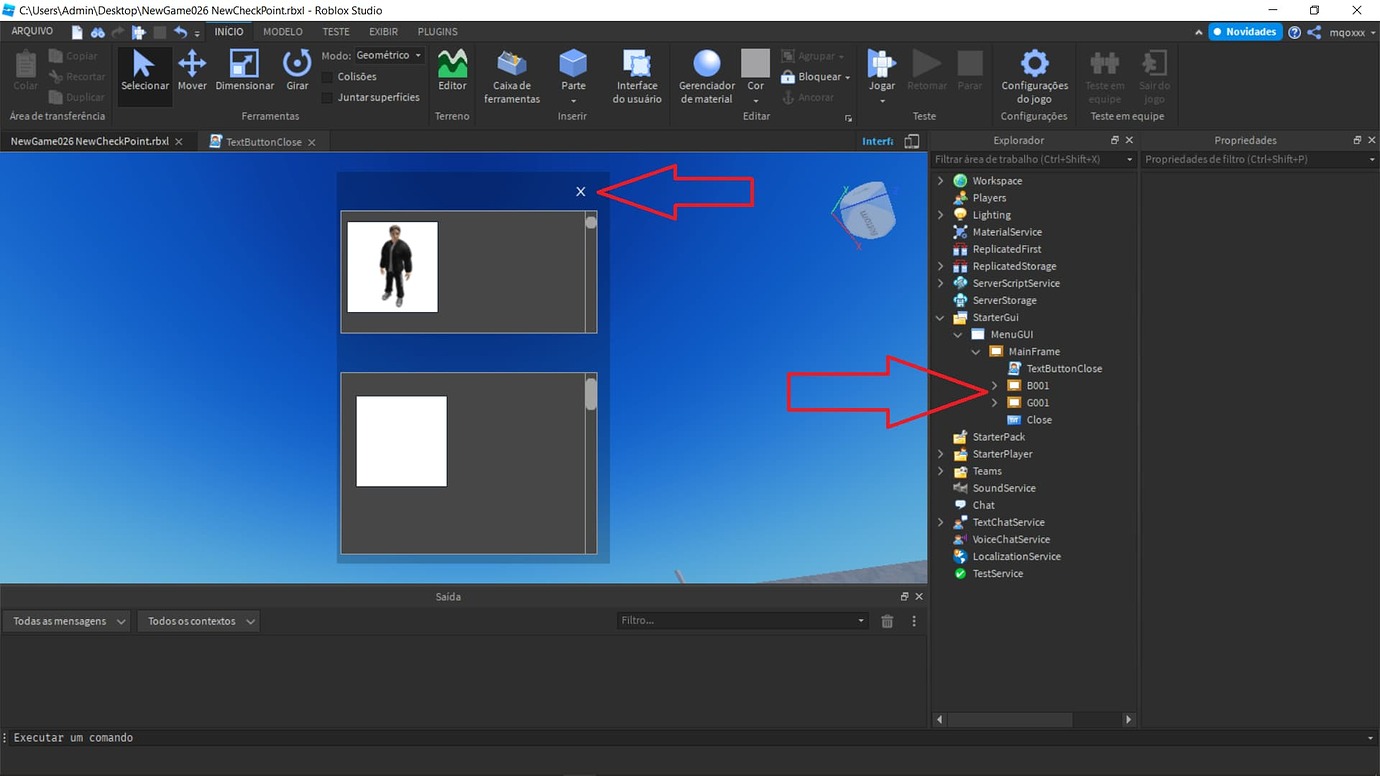The height and width of the screenshot is (776, 1380).
Task: Click the Executar um comando bar
Action: [x=200, y=737]
